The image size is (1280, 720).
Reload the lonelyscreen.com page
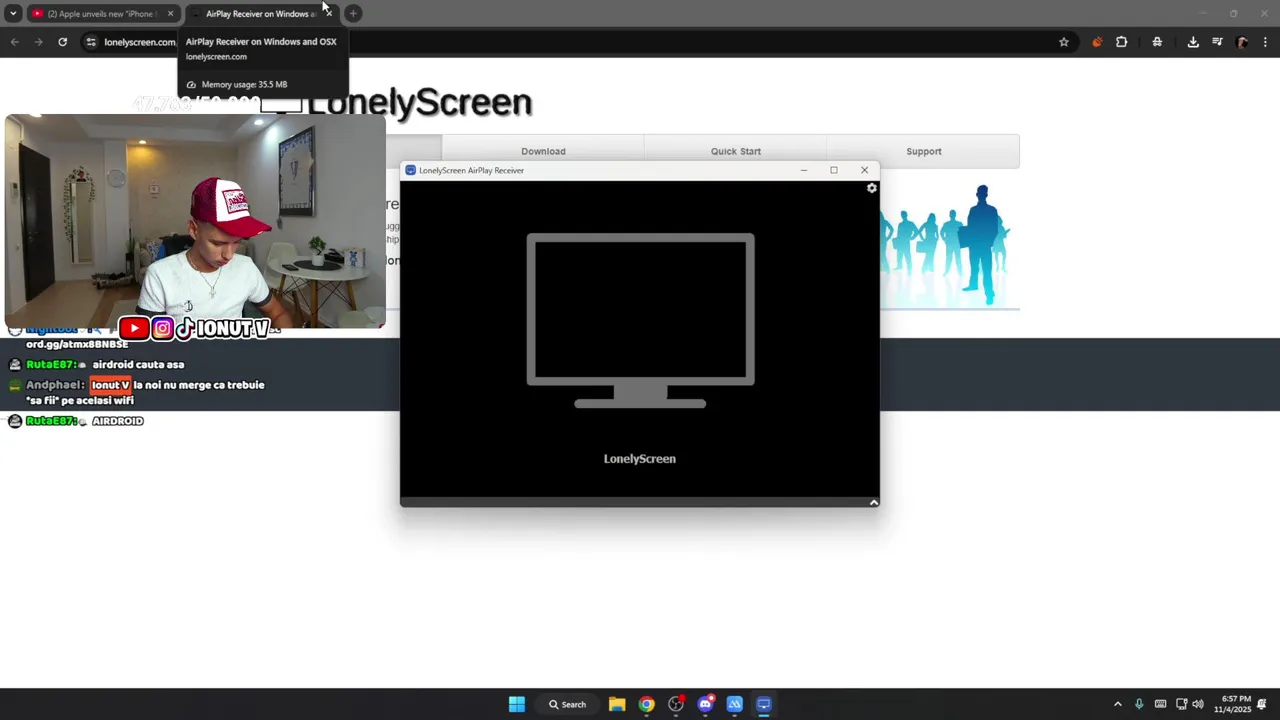62,42
